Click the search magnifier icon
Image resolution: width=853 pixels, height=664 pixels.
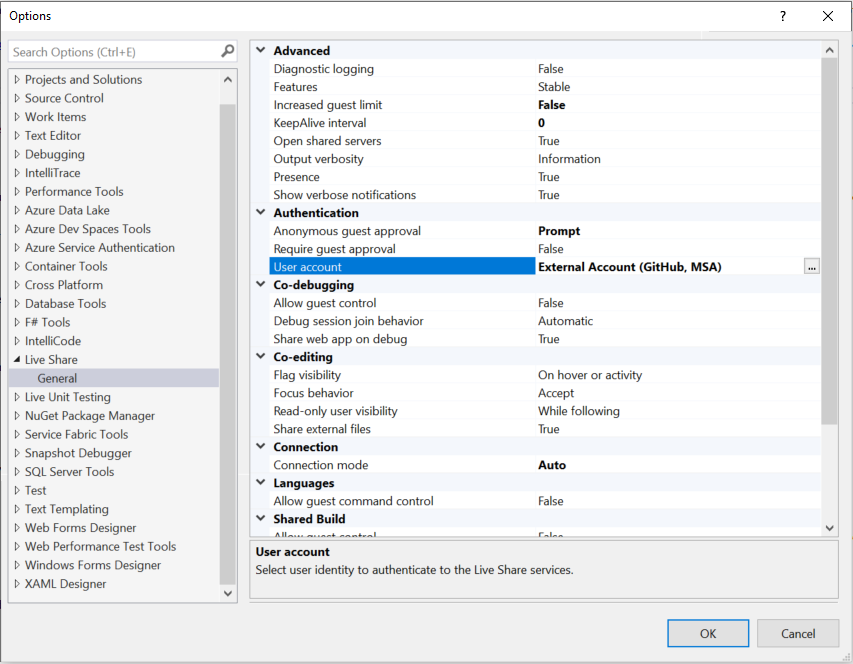tap(227, 51)
